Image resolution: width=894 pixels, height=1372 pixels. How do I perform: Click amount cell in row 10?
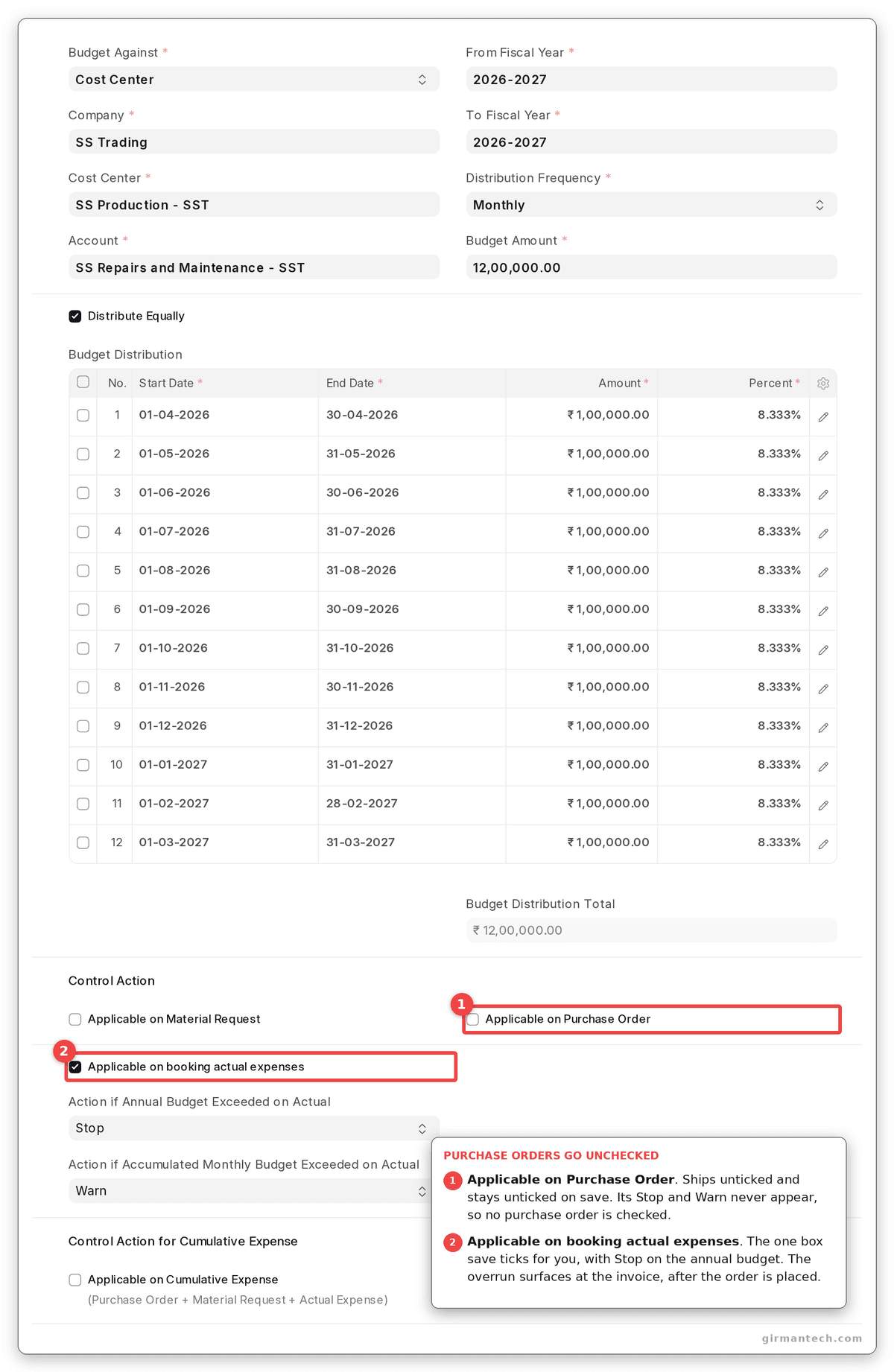coord(582,765)
